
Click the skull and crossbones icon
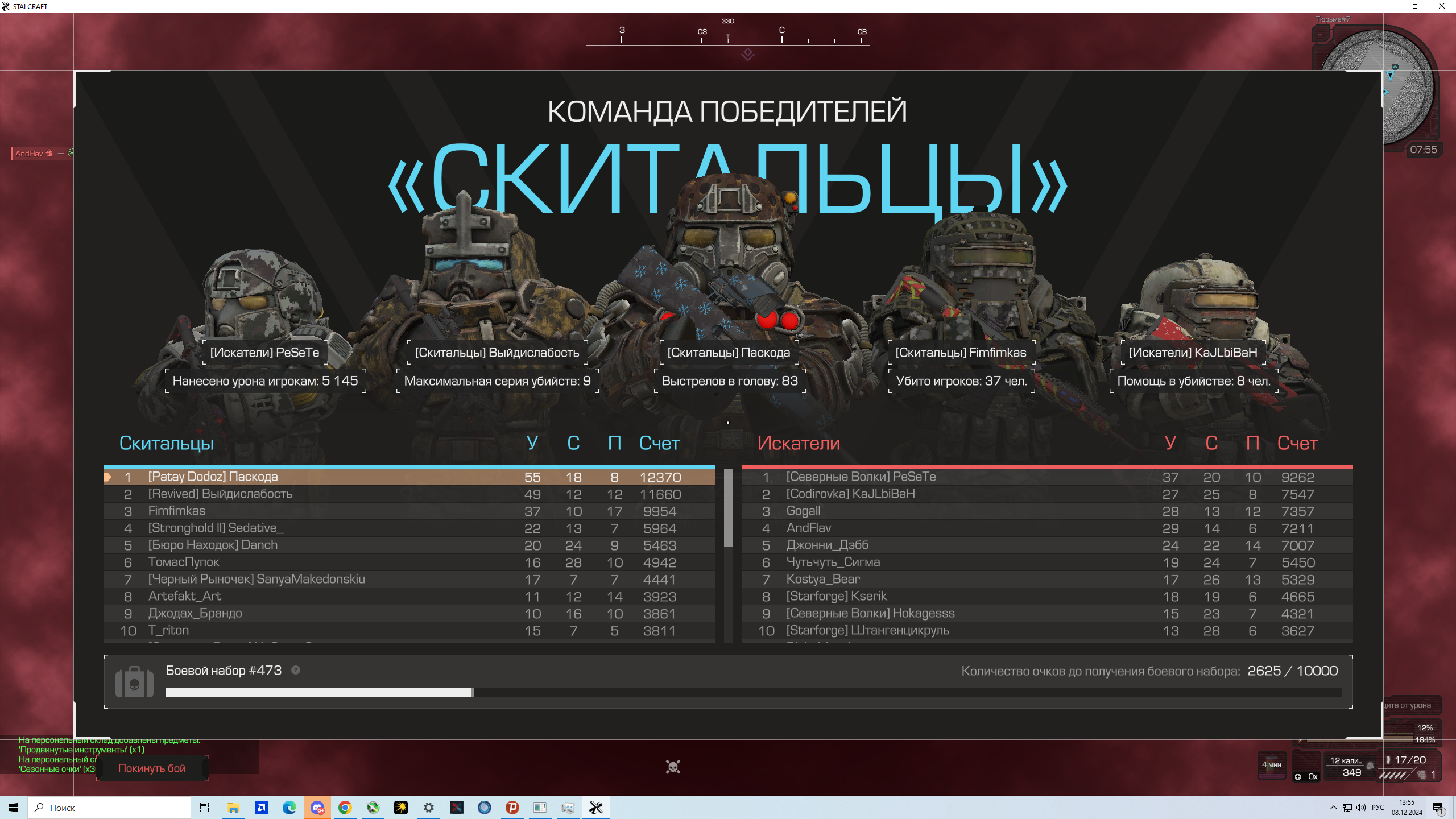tap(673, 767)
